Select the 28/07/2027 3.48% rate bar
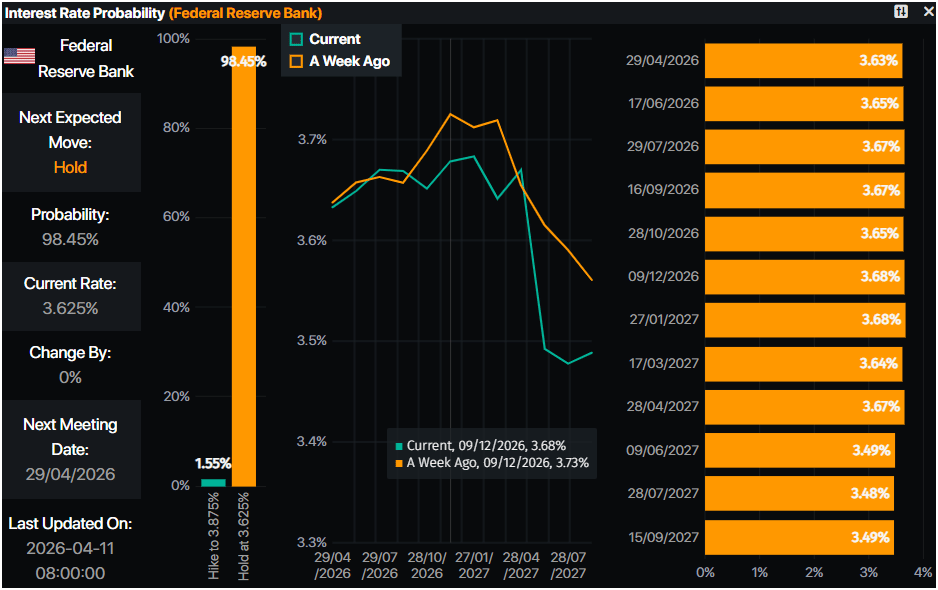938x590 pixels. coord(799,493)
